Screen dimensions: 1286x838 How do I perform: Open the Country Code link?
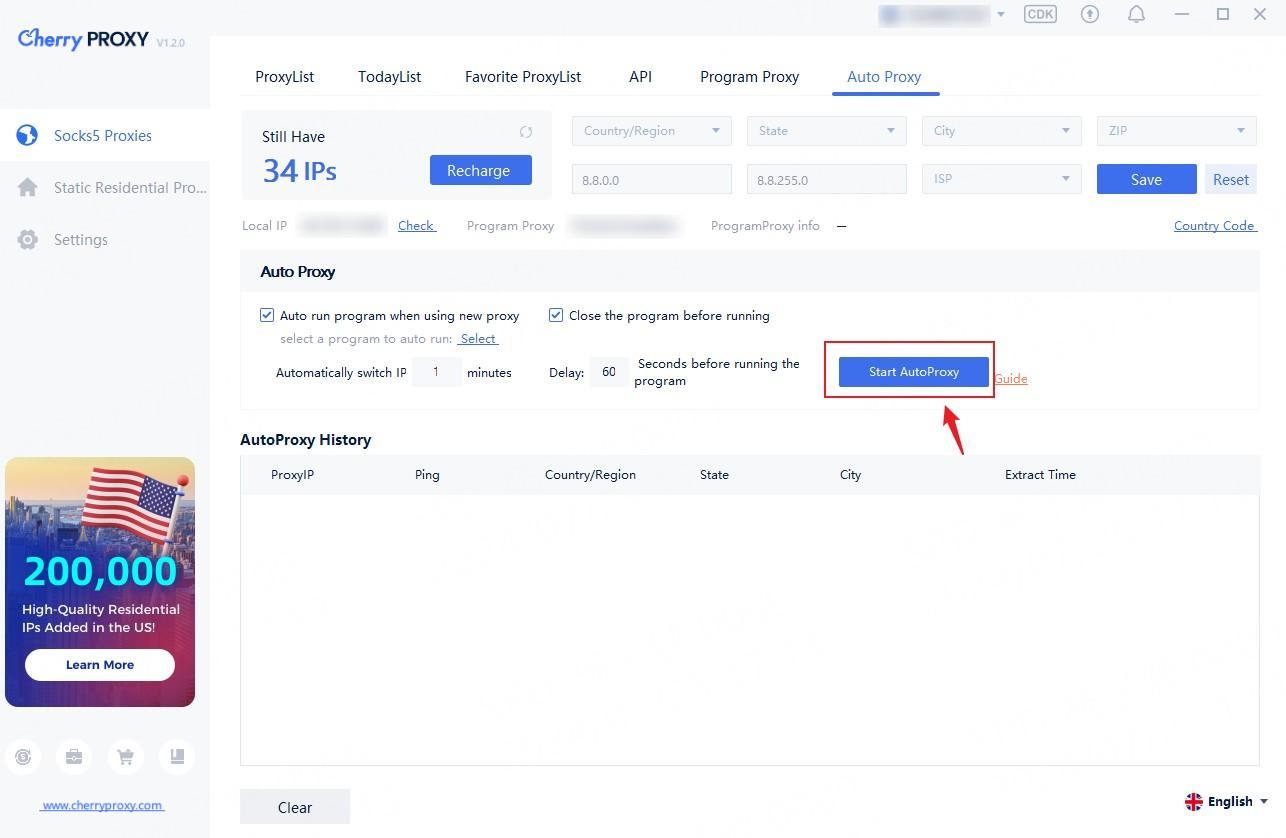click(1214, 226)
